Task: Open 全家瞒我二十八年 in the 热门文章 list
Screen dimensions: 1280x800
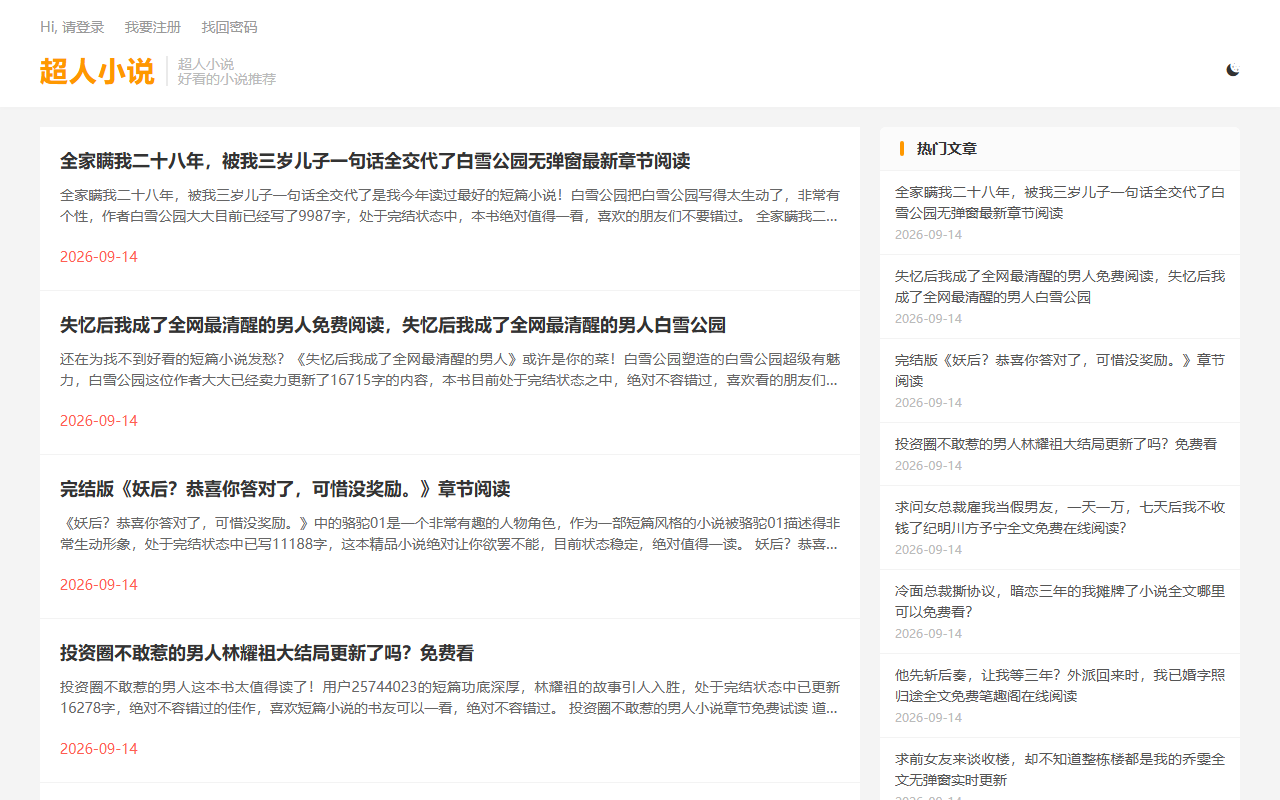Action: pyautogui.click(x=1060, y=202)
